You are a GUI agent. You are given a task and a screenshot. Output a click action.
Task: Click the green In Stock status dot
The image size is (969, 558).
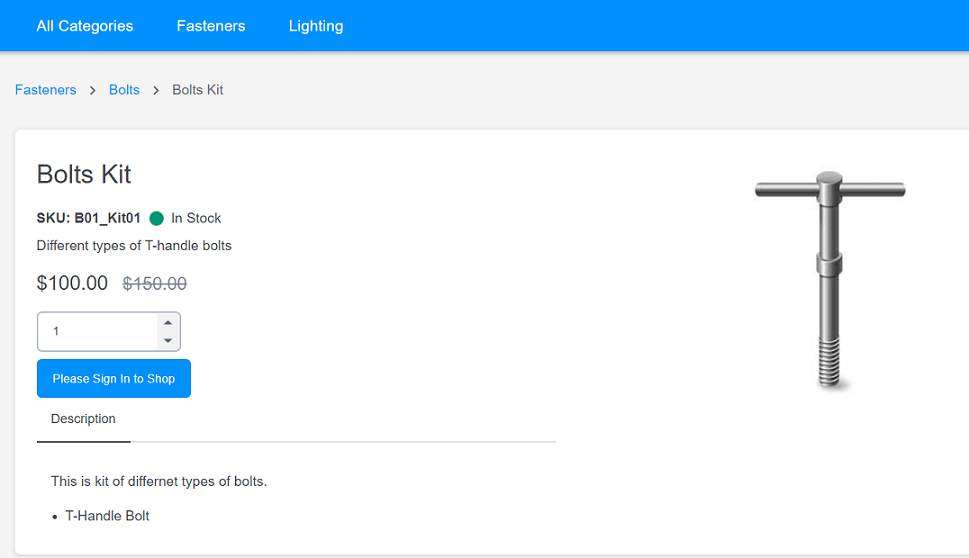coord(156,218)
